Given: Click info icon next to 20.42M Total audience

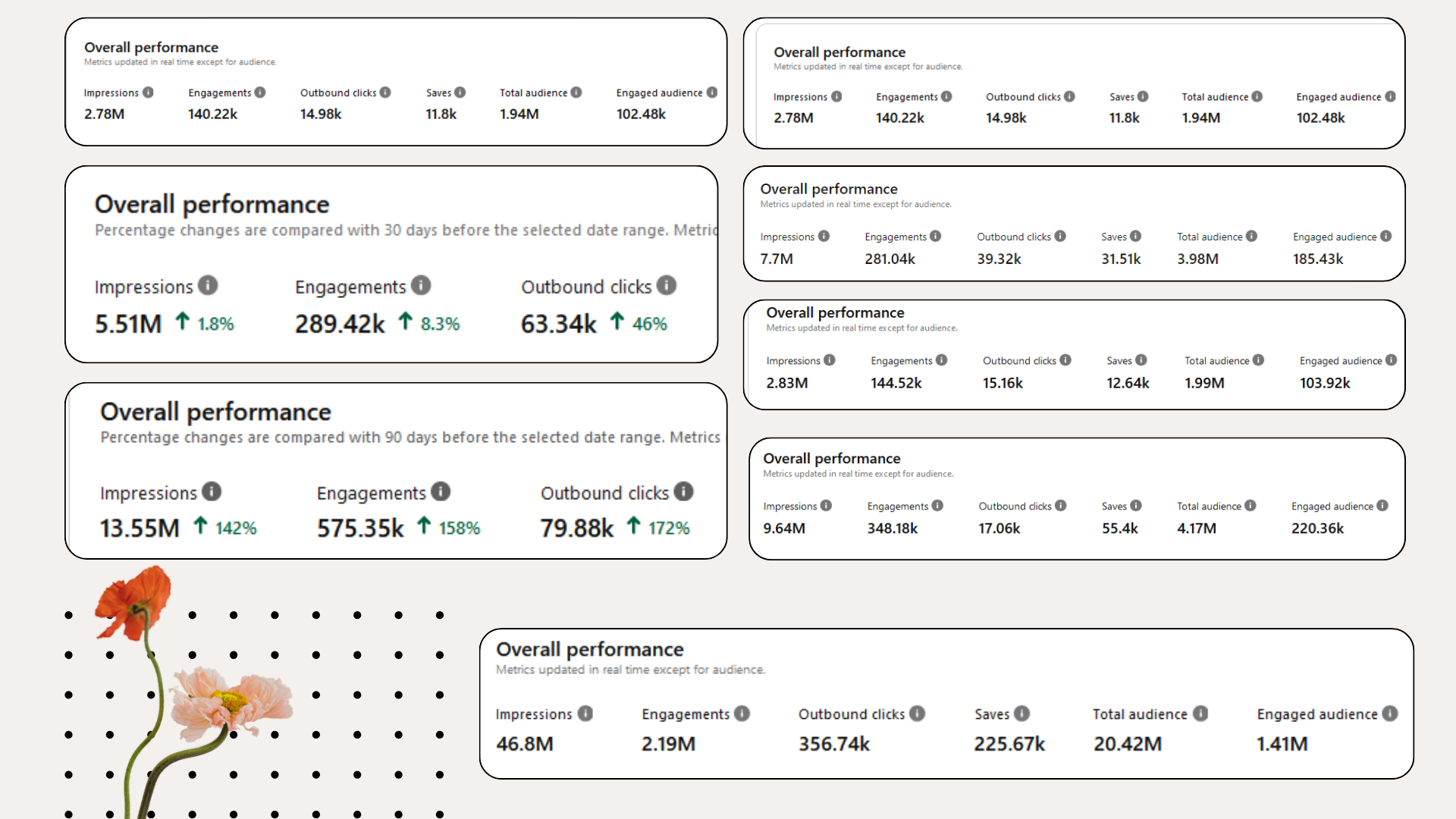Looking at the screenshot, I should (x=1200, y=714).
